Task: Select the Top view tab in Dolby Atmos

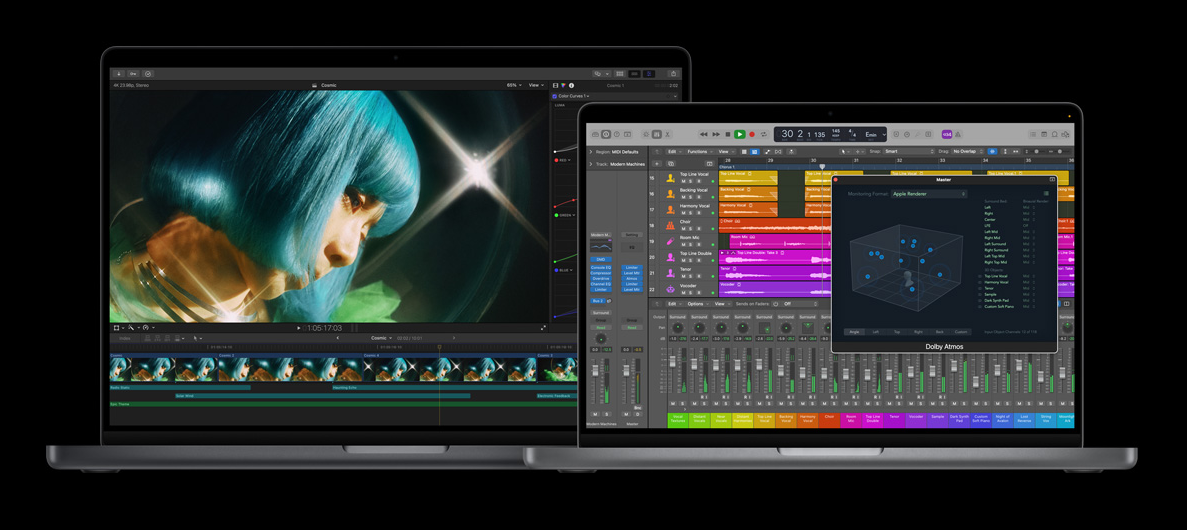Action: (x=897, y=332)
